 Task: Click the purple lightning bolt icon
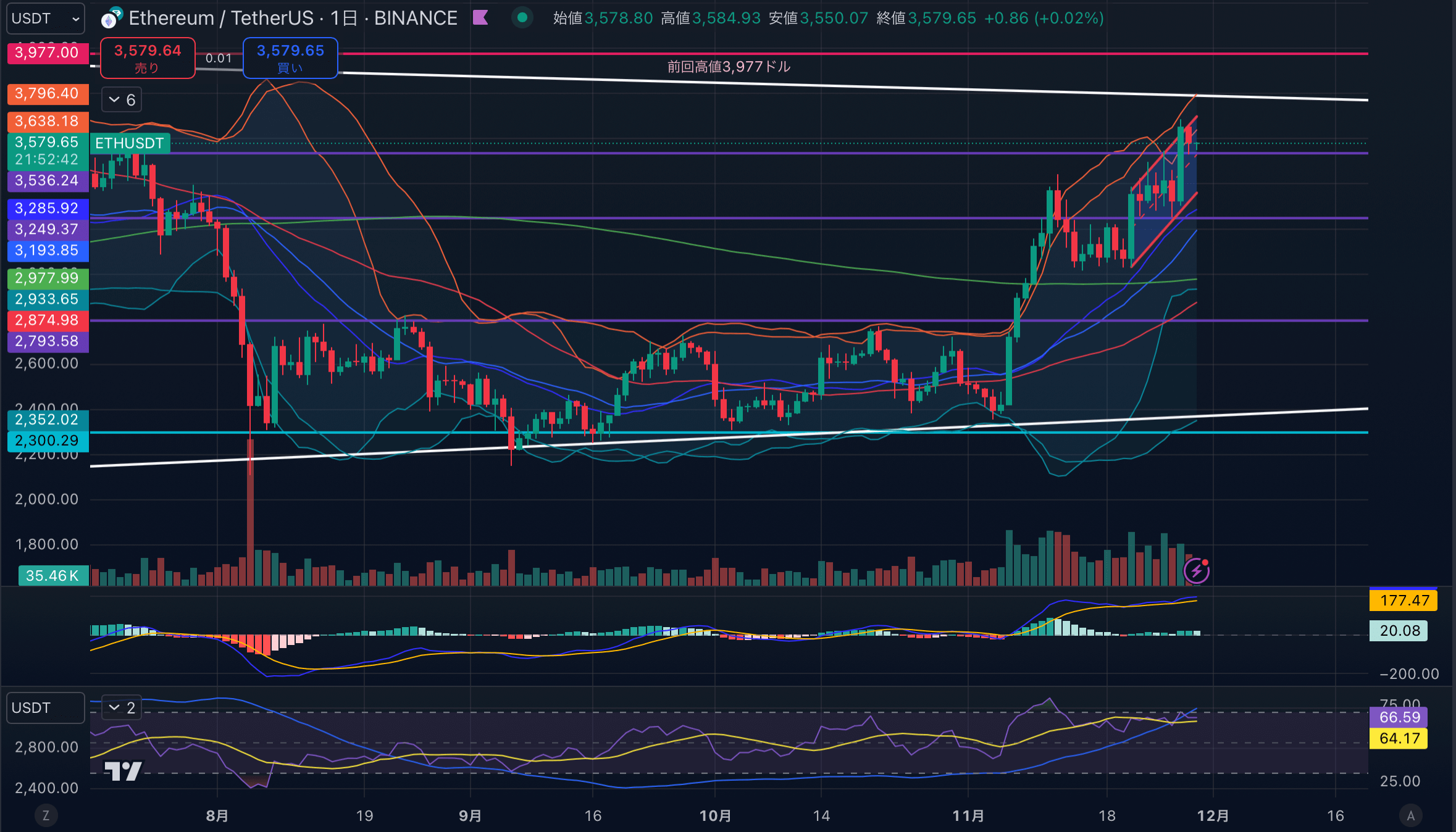1197,570
